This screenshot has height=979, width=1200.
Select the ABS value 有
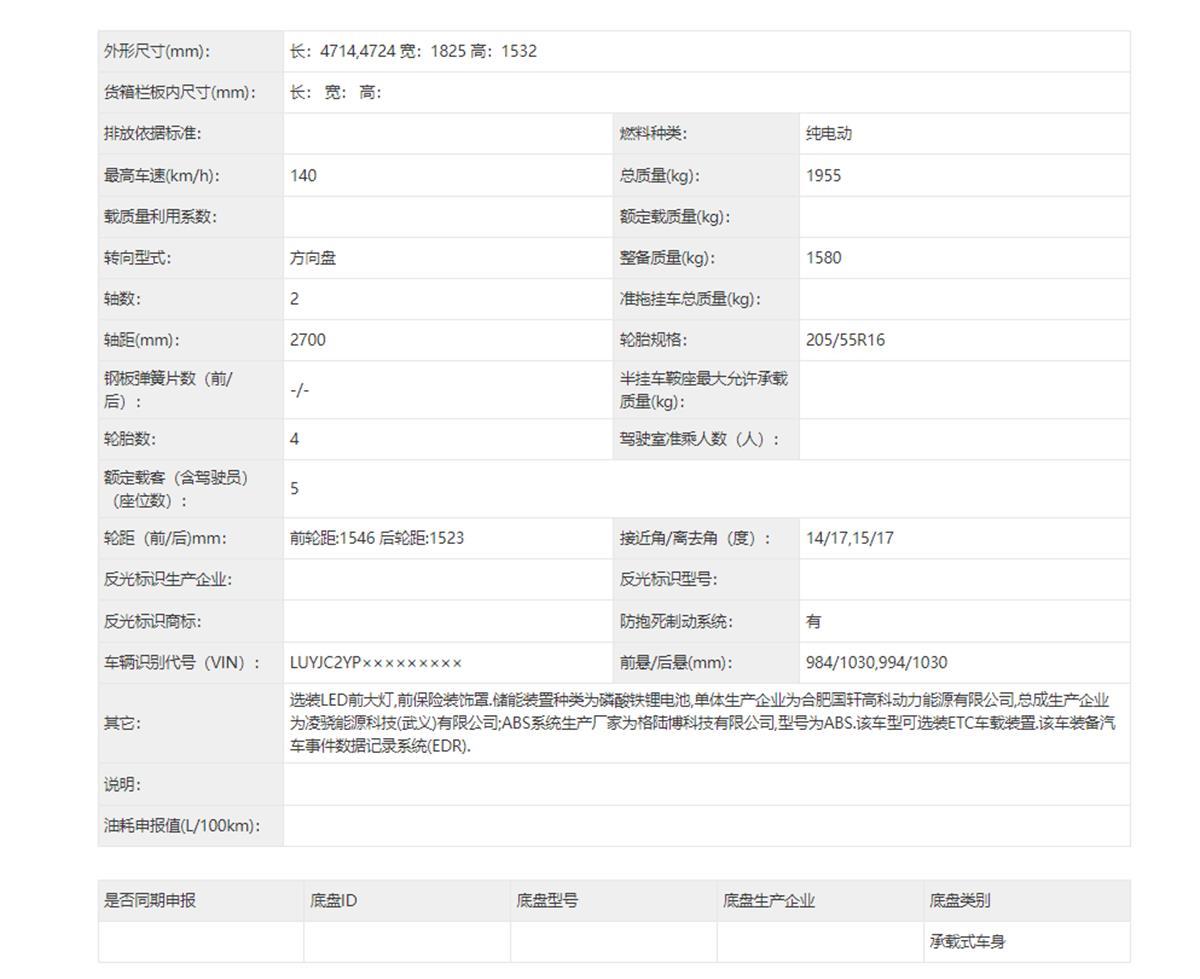point(814,621)
